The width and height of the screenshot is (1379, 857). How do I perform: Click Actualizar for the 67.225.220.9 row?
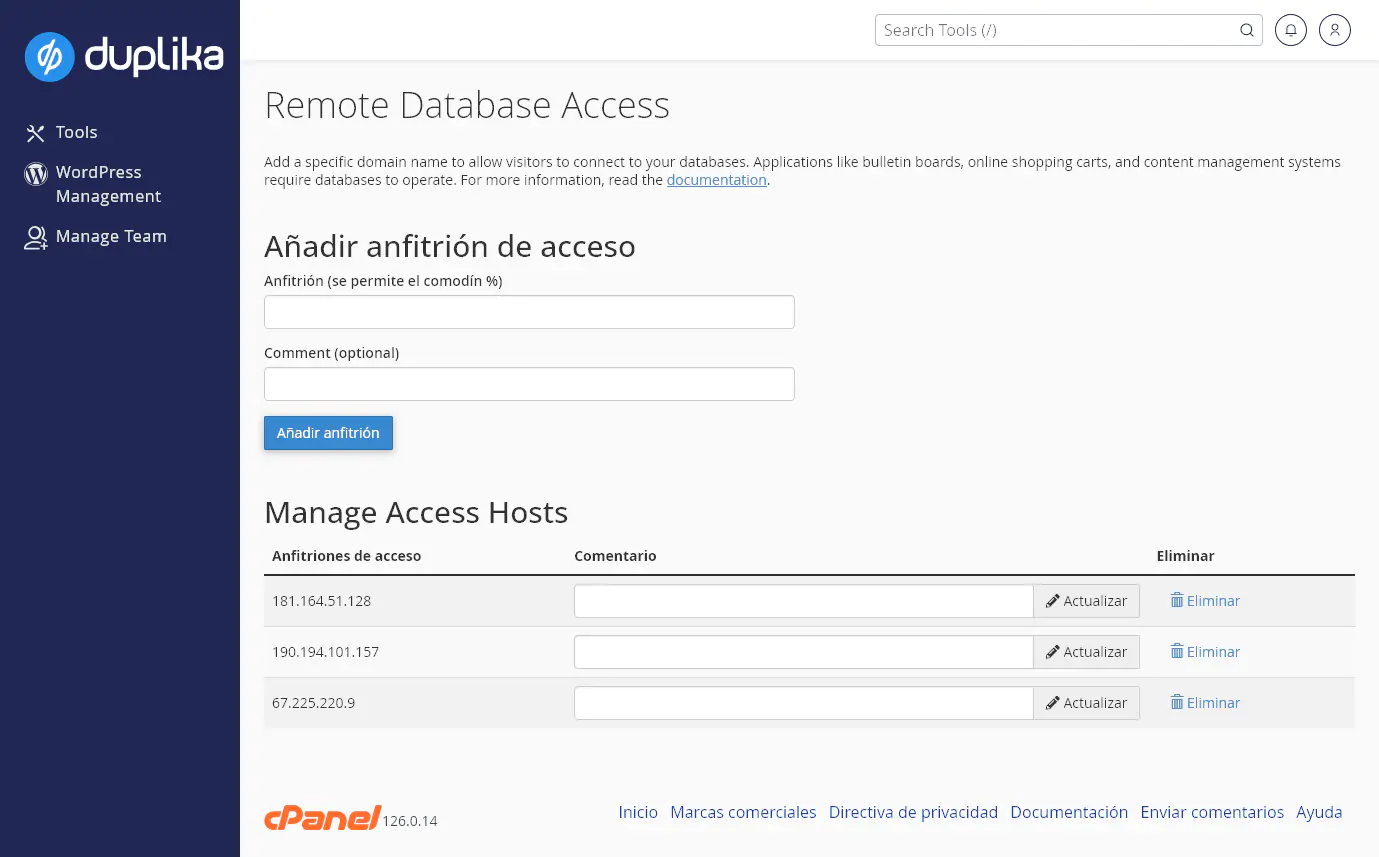click(x=1086, y=702)
